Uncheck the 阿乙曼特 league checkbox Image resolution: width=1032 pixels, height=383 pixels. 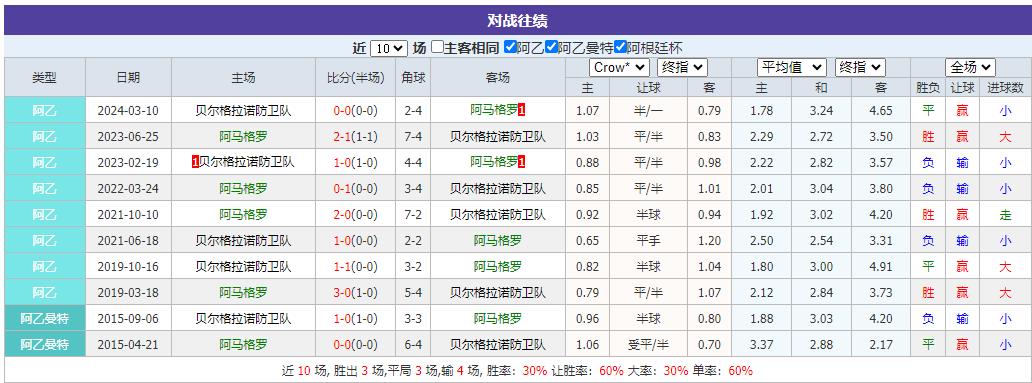552,47
